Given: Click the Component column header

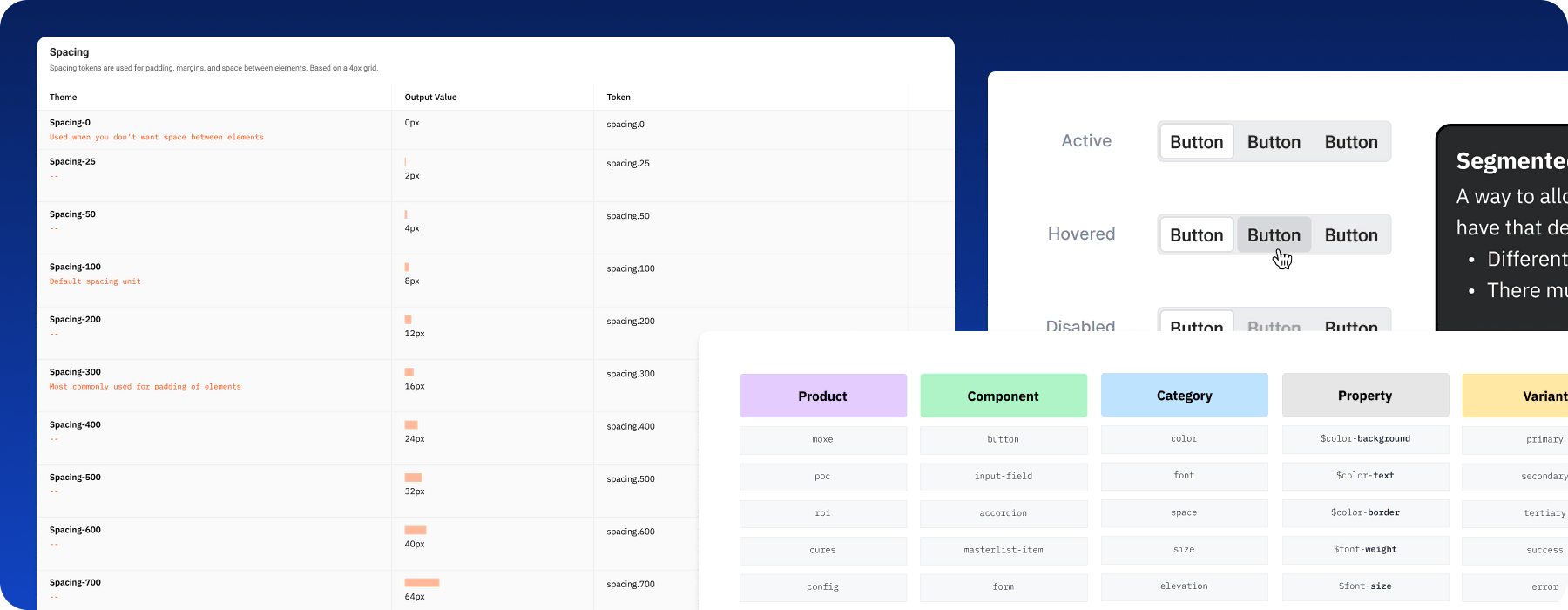Looking at the screenshot, I should click(1004, 396).
